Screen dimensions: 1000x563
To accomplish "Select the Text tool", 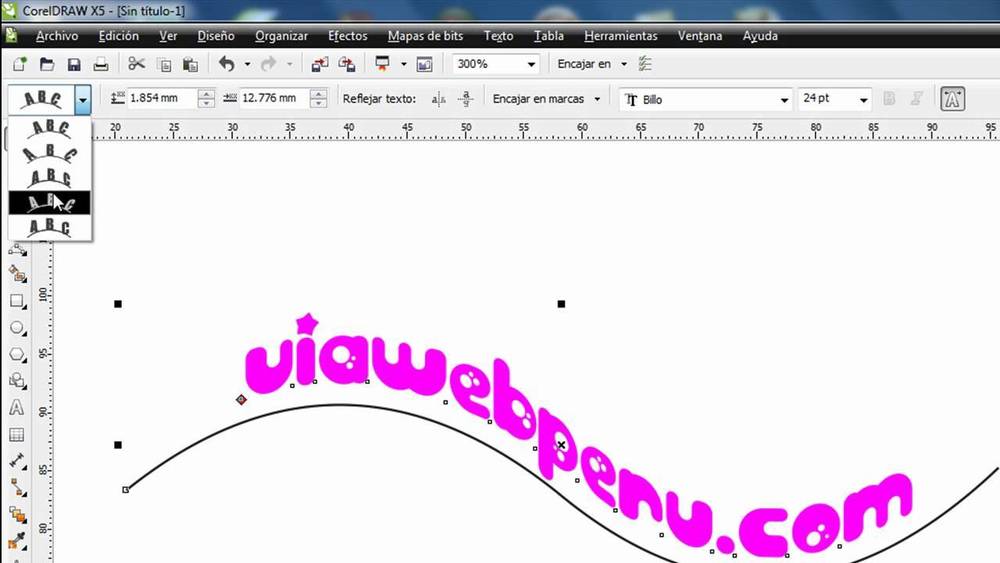I will (17, 407).
